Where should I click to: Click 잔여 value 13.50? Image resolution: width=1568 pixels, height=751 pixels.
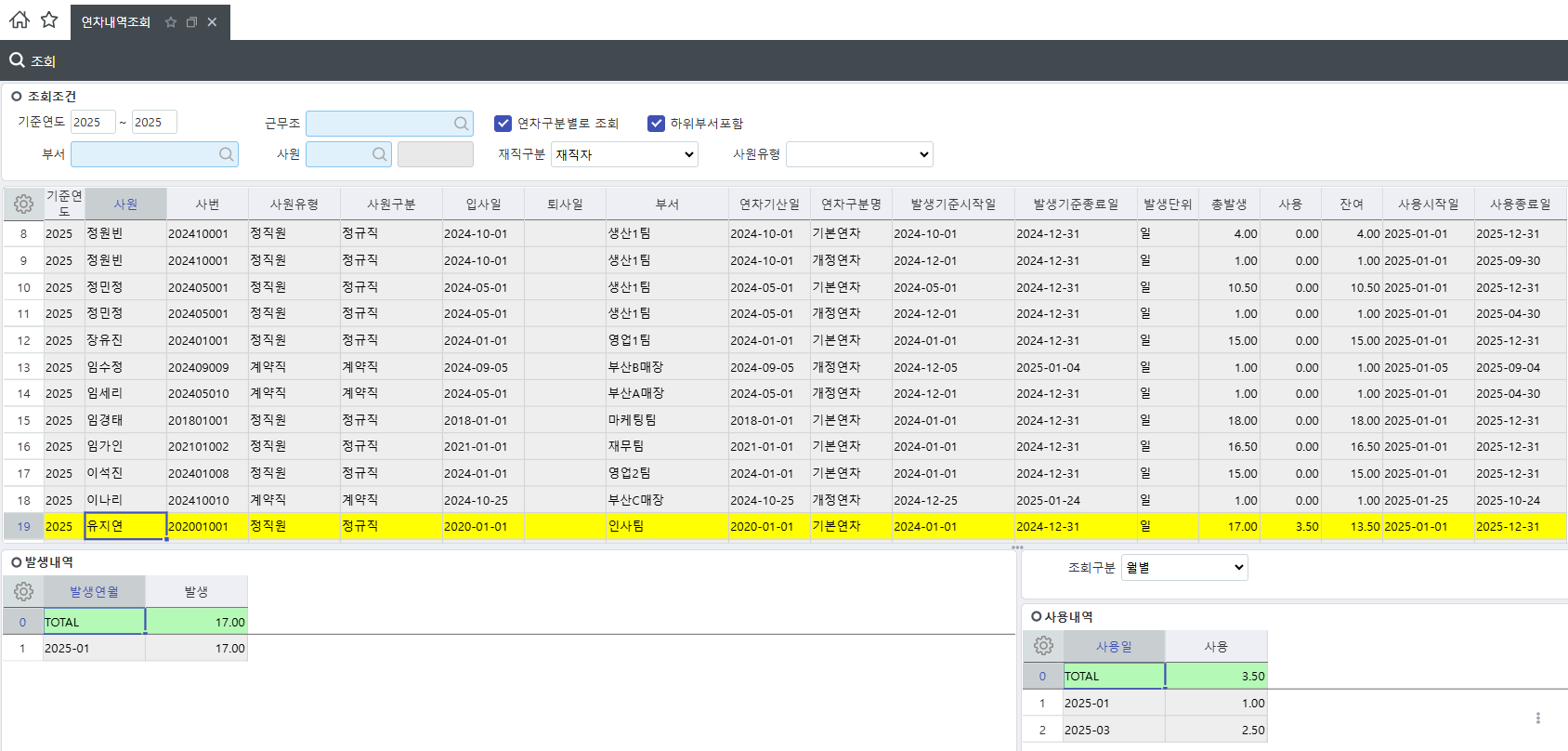[x=1352, y=526]
